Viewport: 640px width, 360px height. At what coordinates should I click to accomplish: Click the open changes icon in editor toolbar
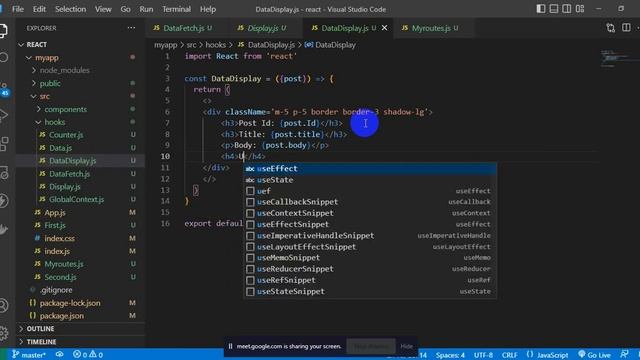point(611,28)
